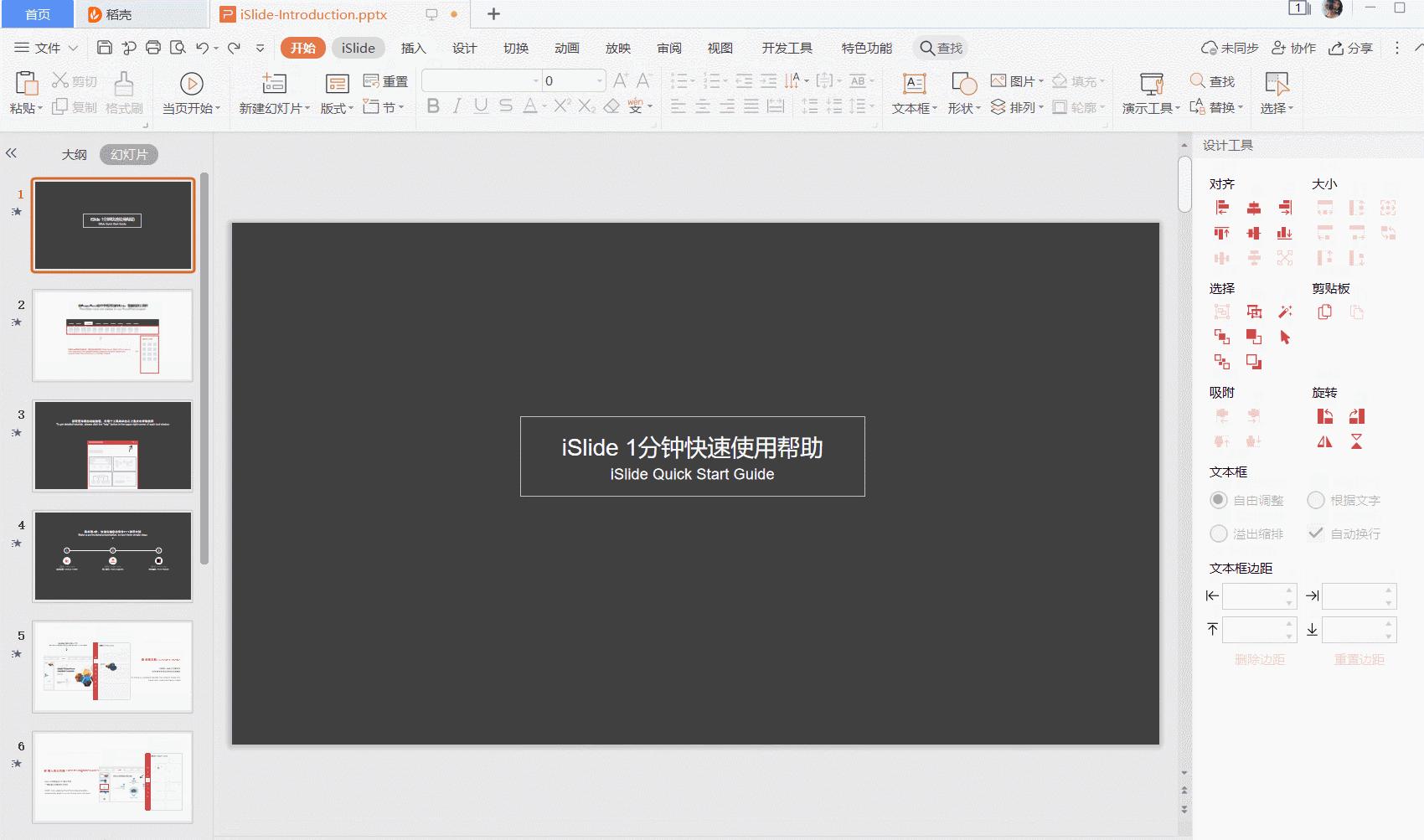Expand the 版式 layout dropdown
This screenshot has width=1424, height=840.
[351, 108]
